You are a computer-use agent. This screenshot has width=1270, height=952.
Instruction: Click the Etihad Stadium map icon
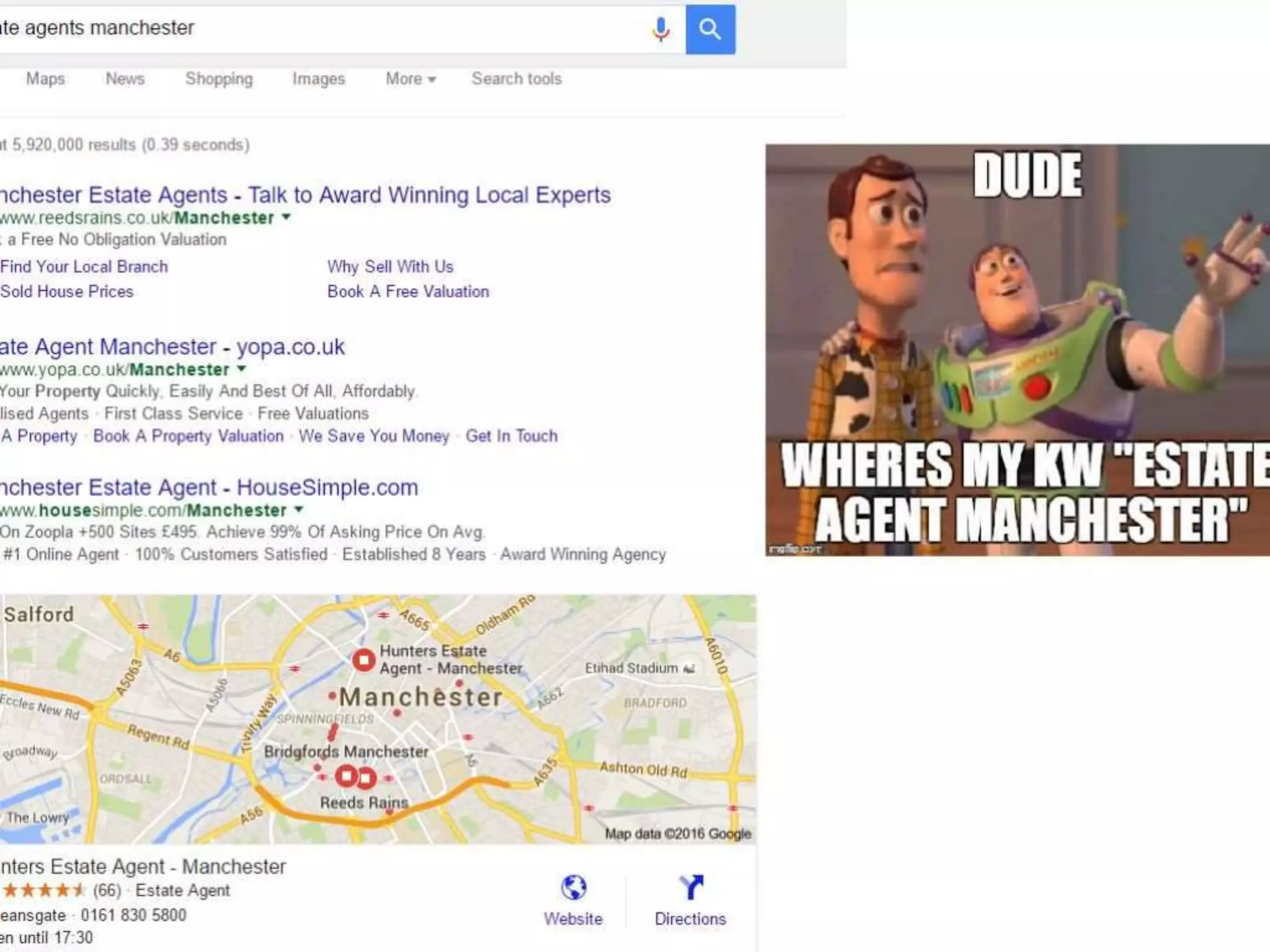(x=688, y=668)
